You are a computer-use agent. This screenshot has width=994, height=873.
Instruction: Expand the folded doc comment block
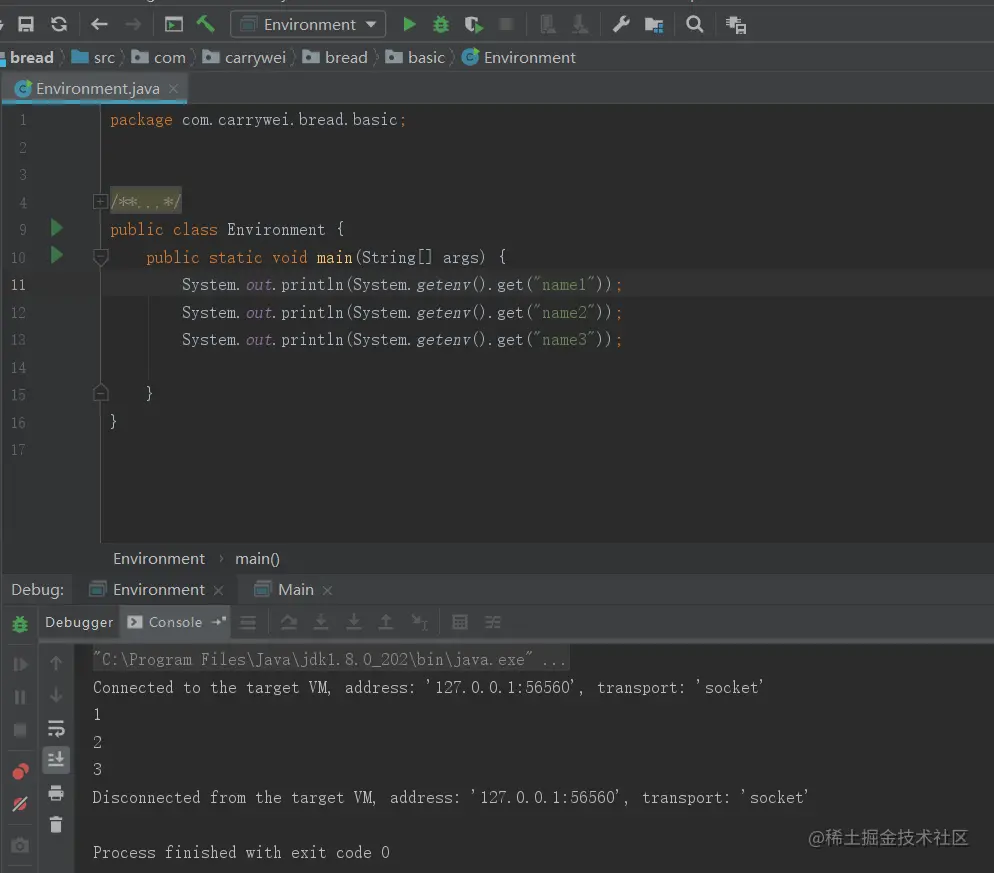(x=100, y=202)
